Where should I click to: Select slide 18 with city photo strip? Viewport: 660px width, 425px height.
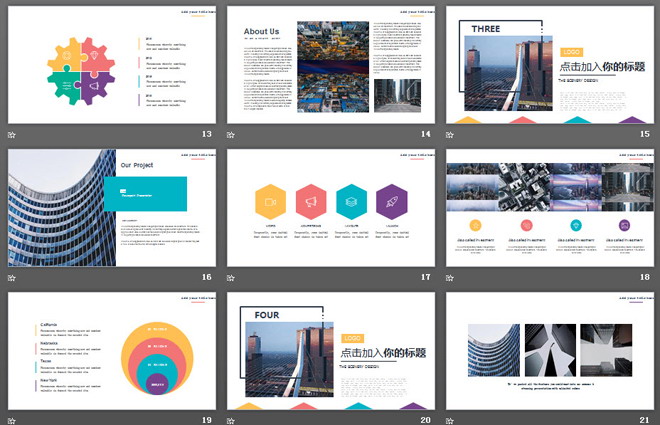click(550, 208)
